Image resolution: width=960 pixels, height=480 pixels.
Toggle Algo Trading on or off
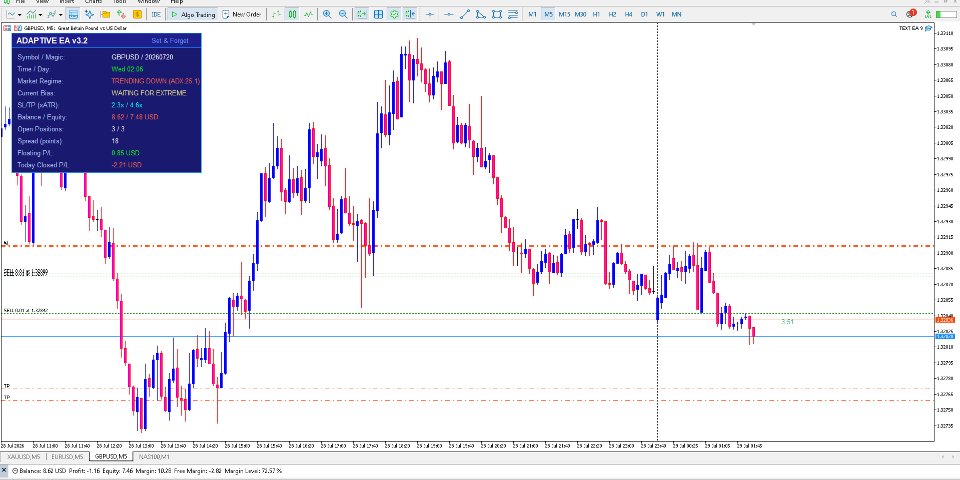tap(193, 14)
